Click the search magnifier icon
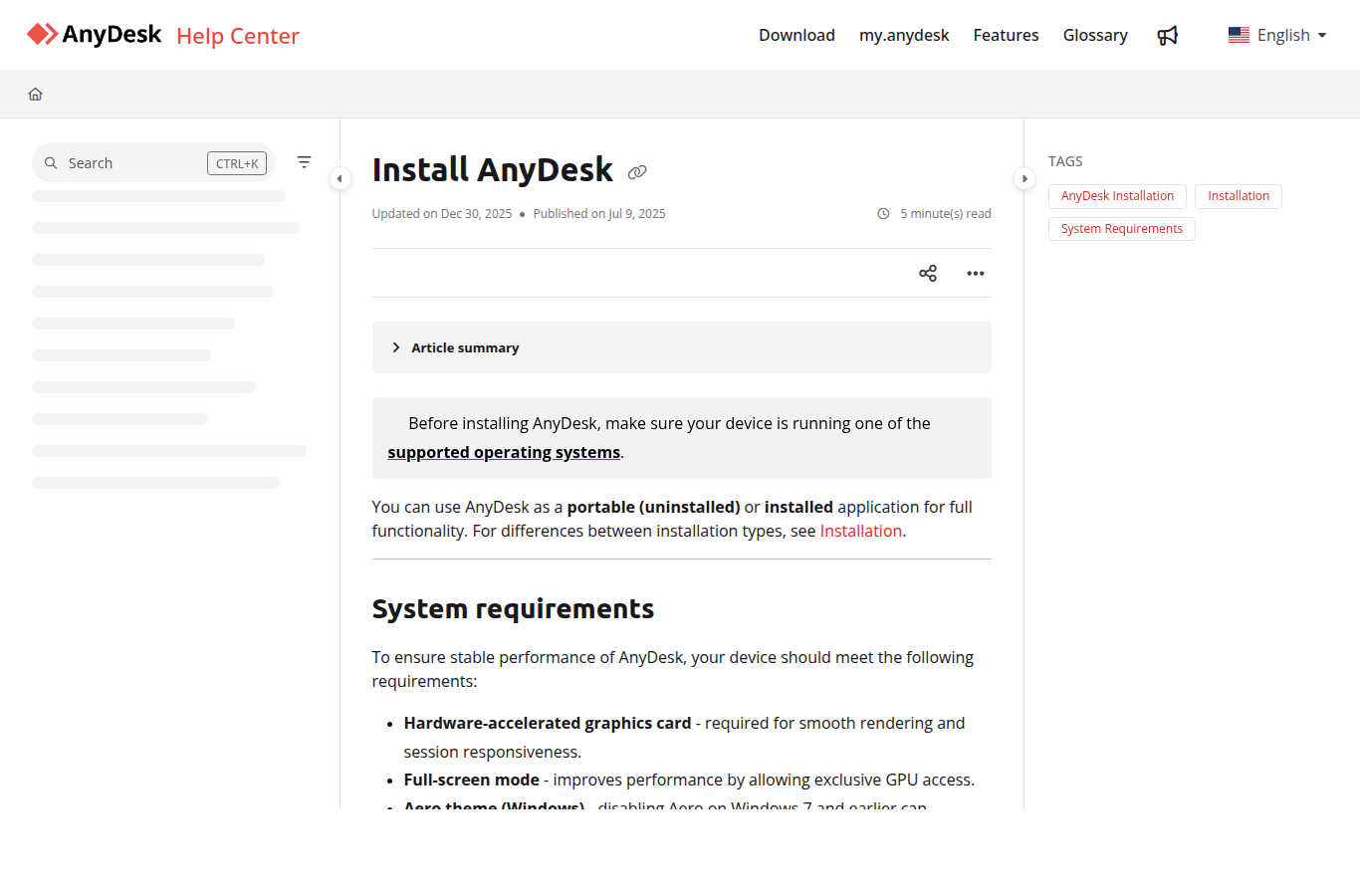 51,163
